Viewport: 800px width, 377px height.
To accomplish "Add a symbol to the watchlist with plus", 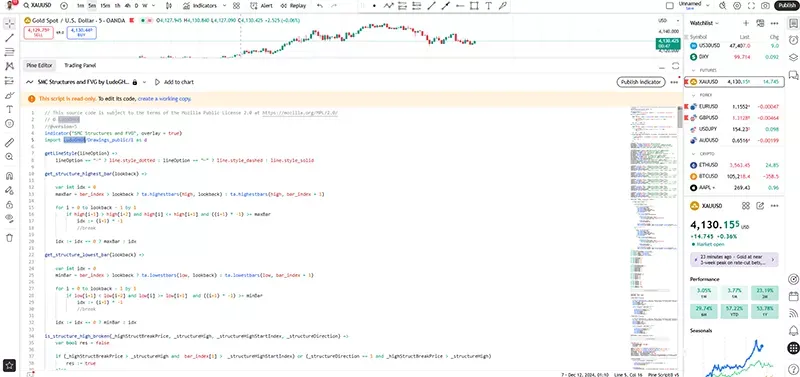I will tap(746, 23).
